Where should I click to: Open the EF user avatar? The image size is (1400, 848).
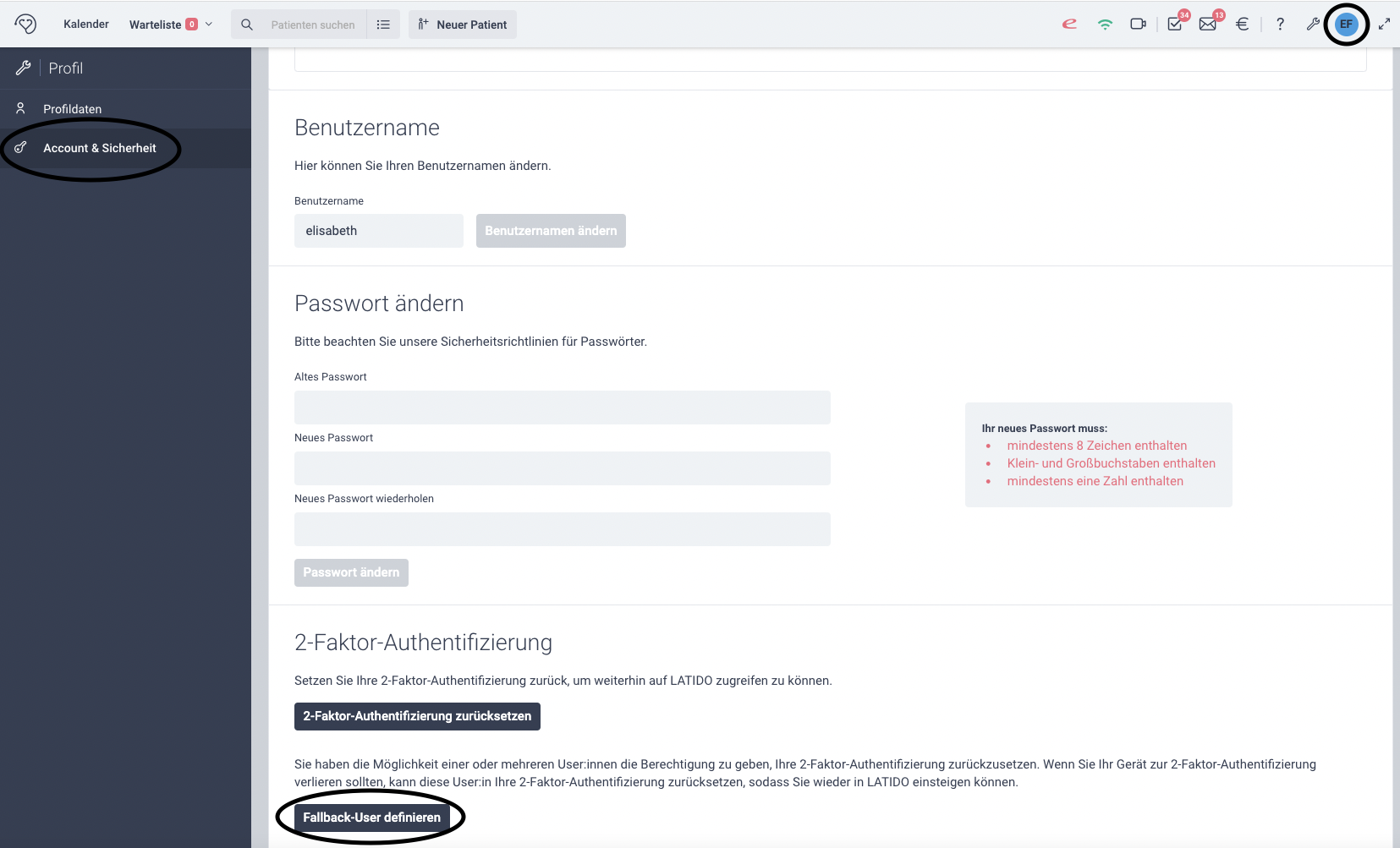pos(1345,24)
